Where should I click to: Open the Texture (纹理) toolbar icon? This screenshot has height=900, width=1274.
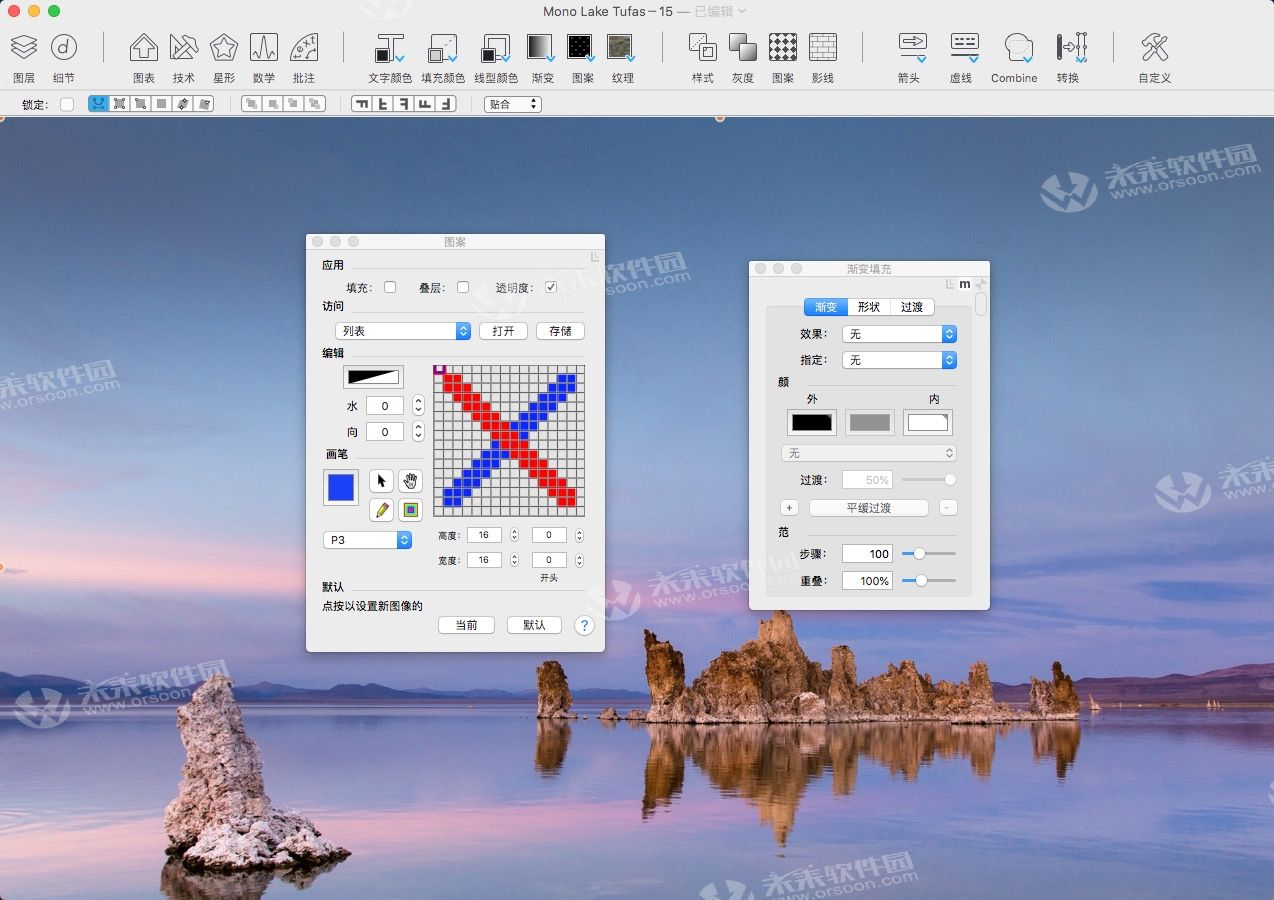[622, 46]
